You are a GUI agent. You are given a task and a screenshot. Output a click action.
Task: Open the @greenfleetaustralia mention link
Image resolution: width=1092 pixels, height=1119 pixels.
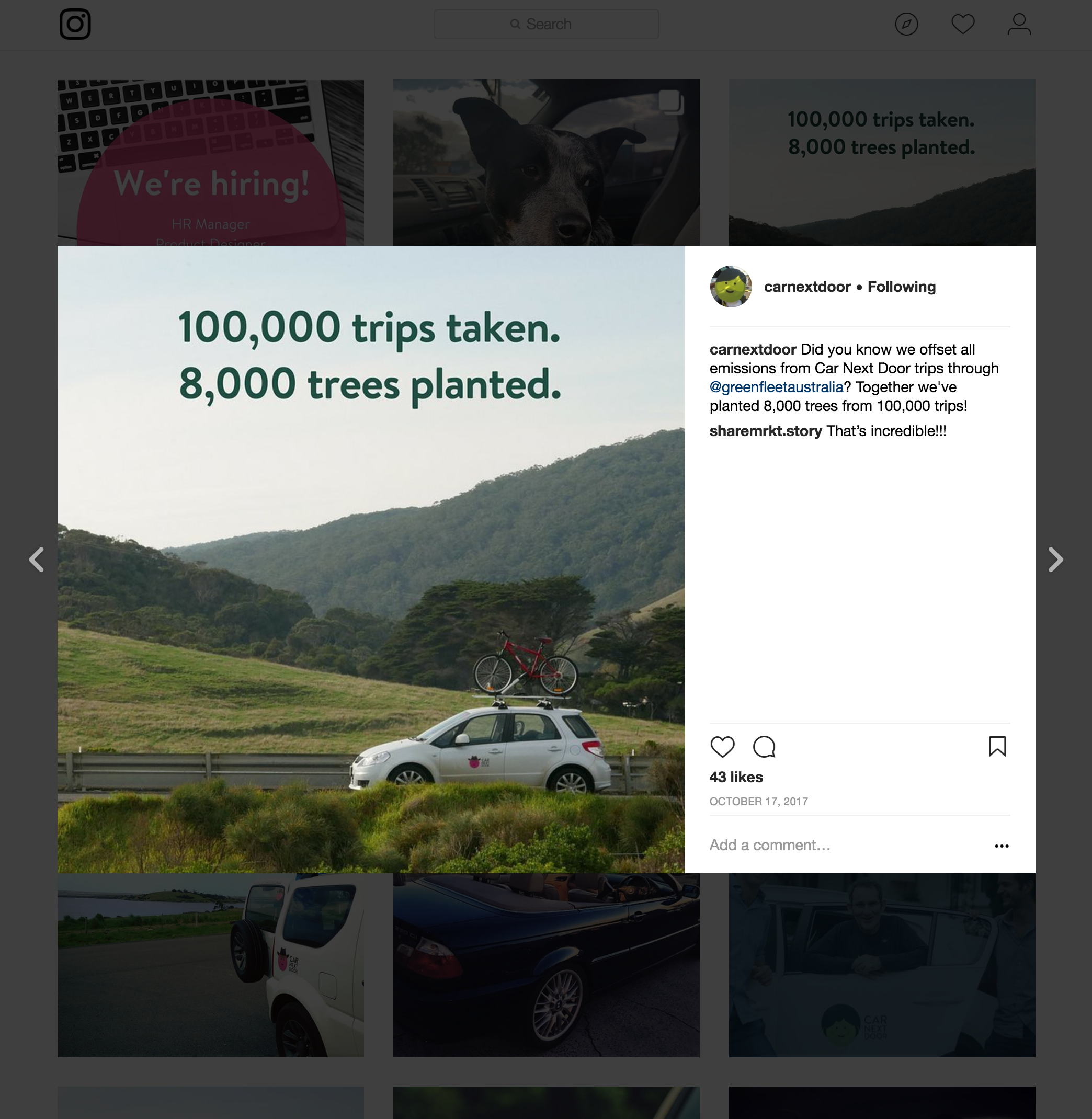pos(776,387)
